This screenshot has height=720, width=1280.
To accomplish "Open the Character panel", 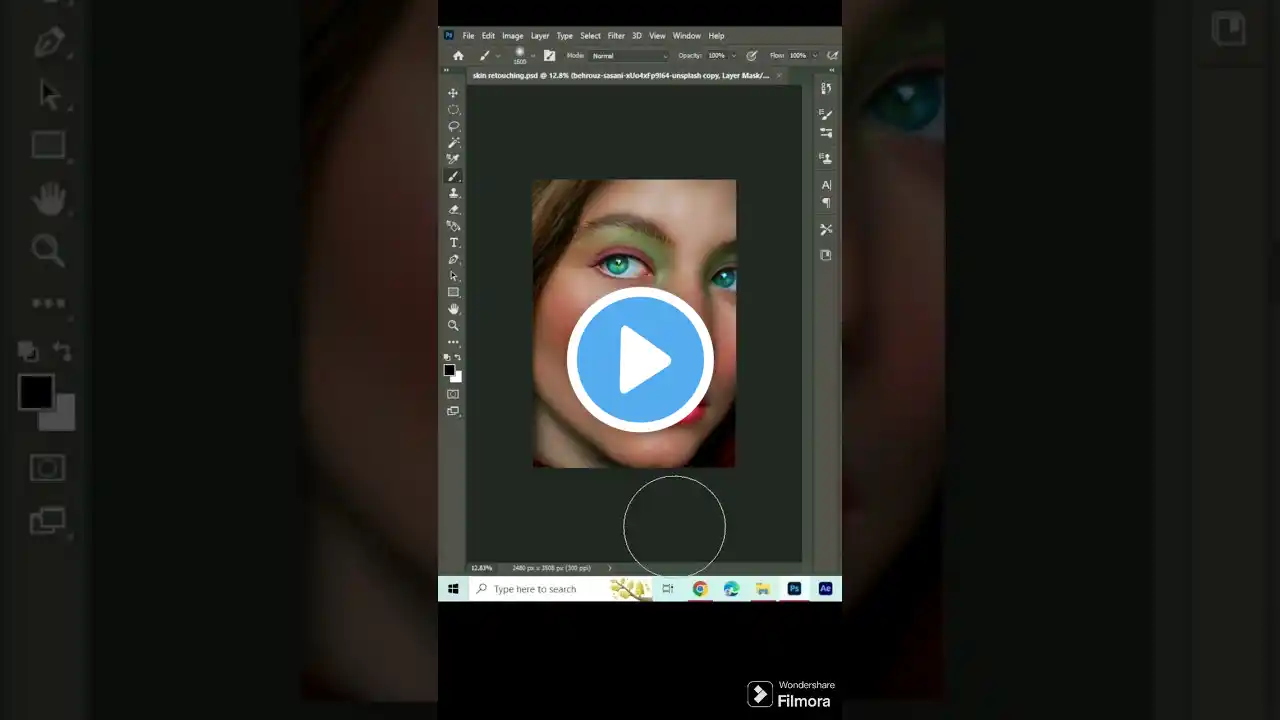I will [826, 184].
